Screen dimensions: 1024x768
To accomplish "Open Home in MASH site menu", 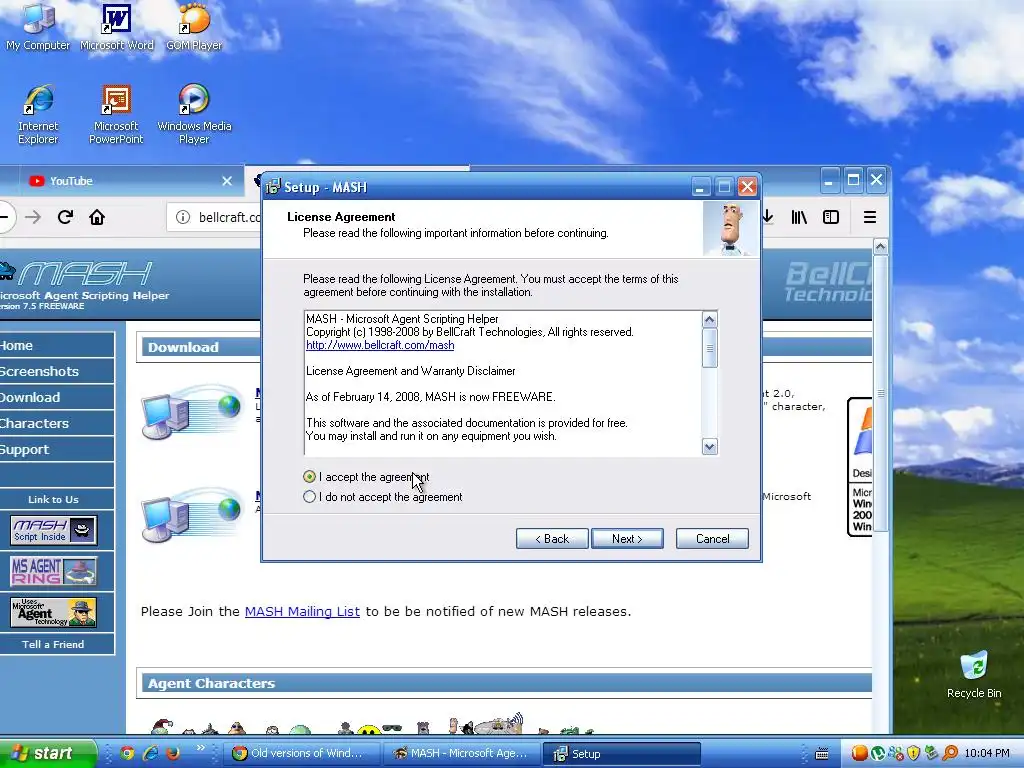I will (57, 345).
